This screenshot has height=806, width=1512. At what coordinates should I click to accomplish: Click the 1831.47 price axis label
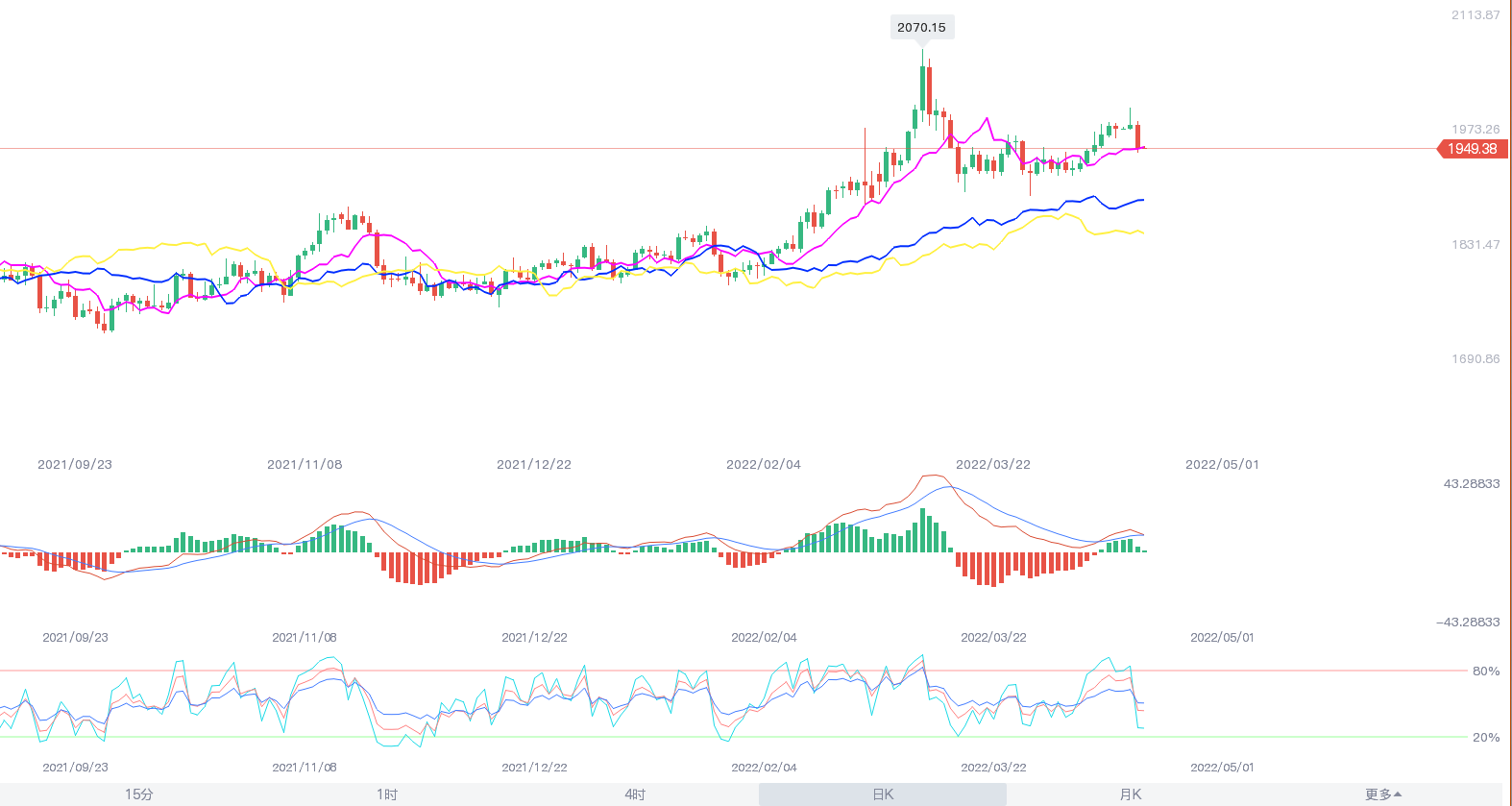pyautogui.click(x=1475, y=245)
